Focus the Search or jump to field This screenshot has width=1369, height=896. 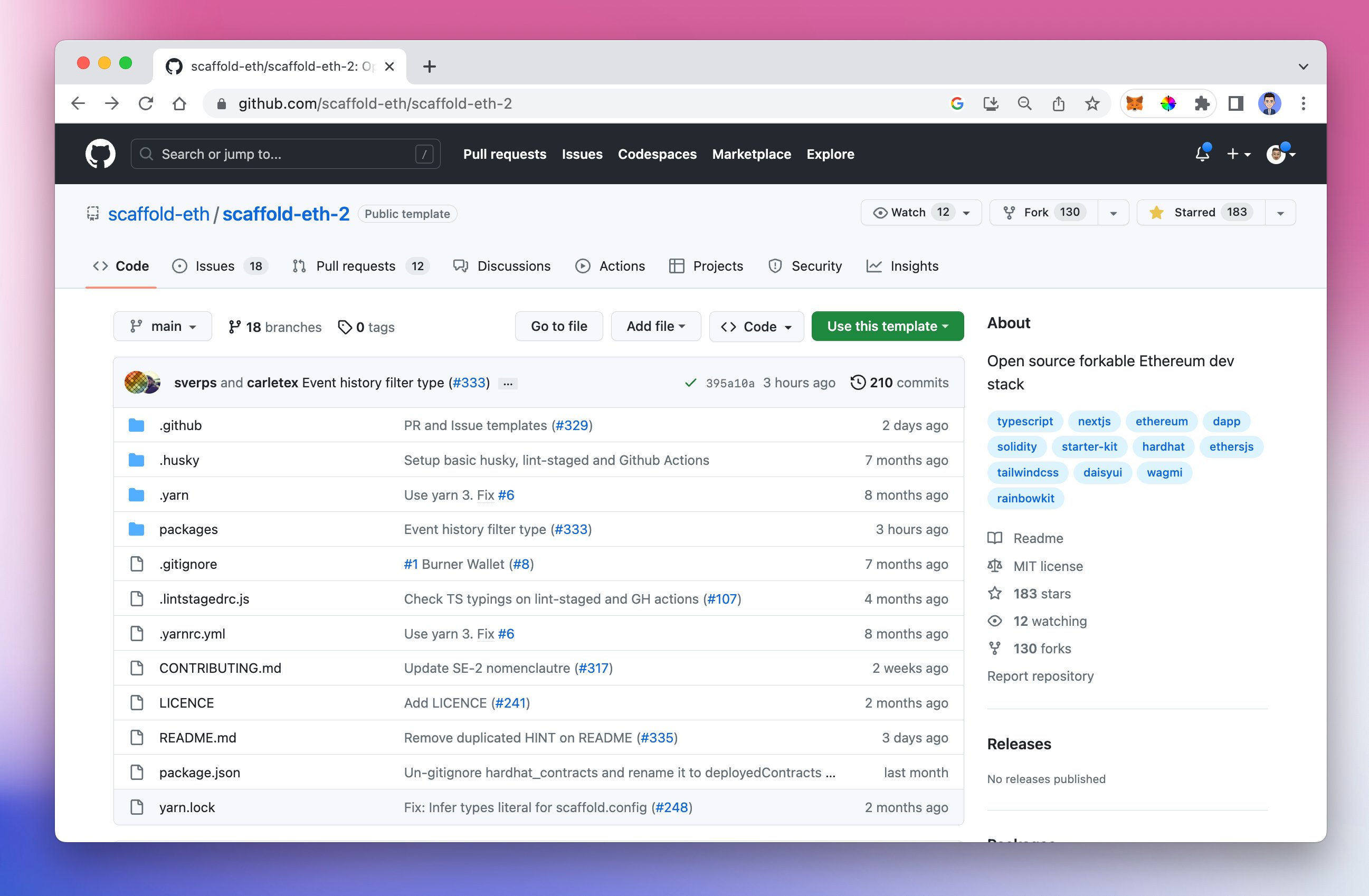tap(285, 154)
